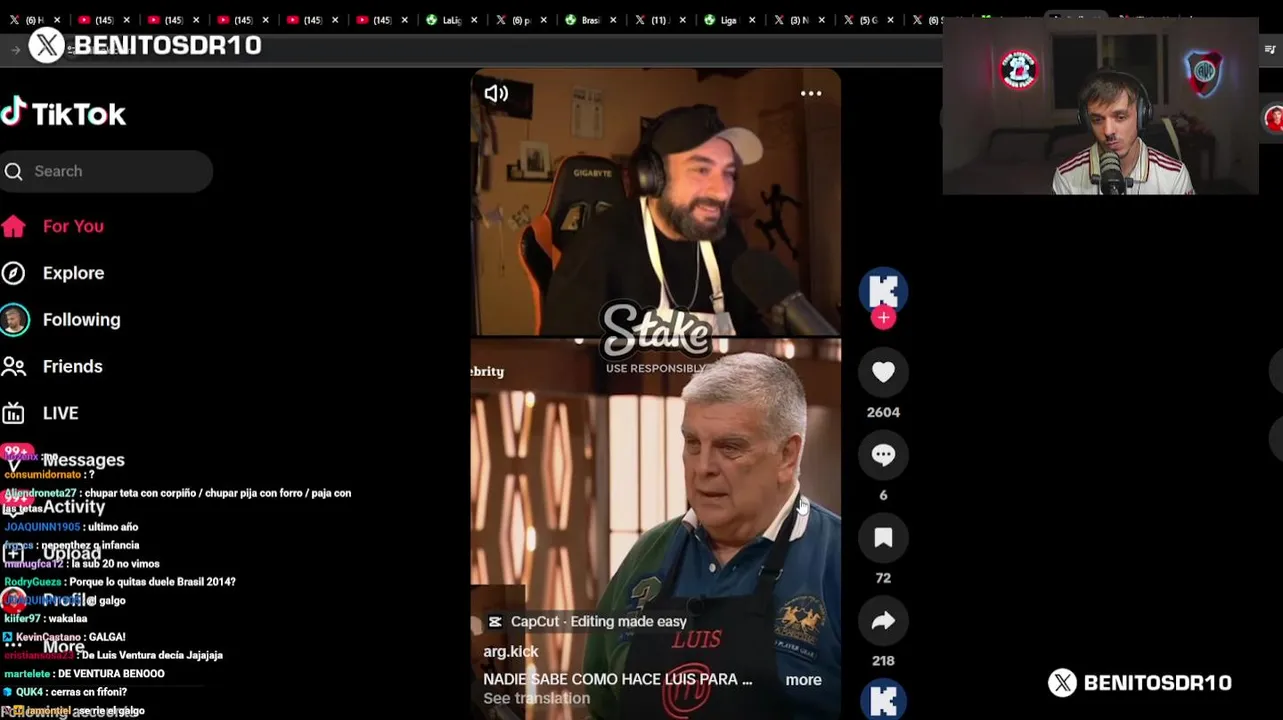Open the comments bubble icon
The image size is (1283, 720).
[883, 455]
